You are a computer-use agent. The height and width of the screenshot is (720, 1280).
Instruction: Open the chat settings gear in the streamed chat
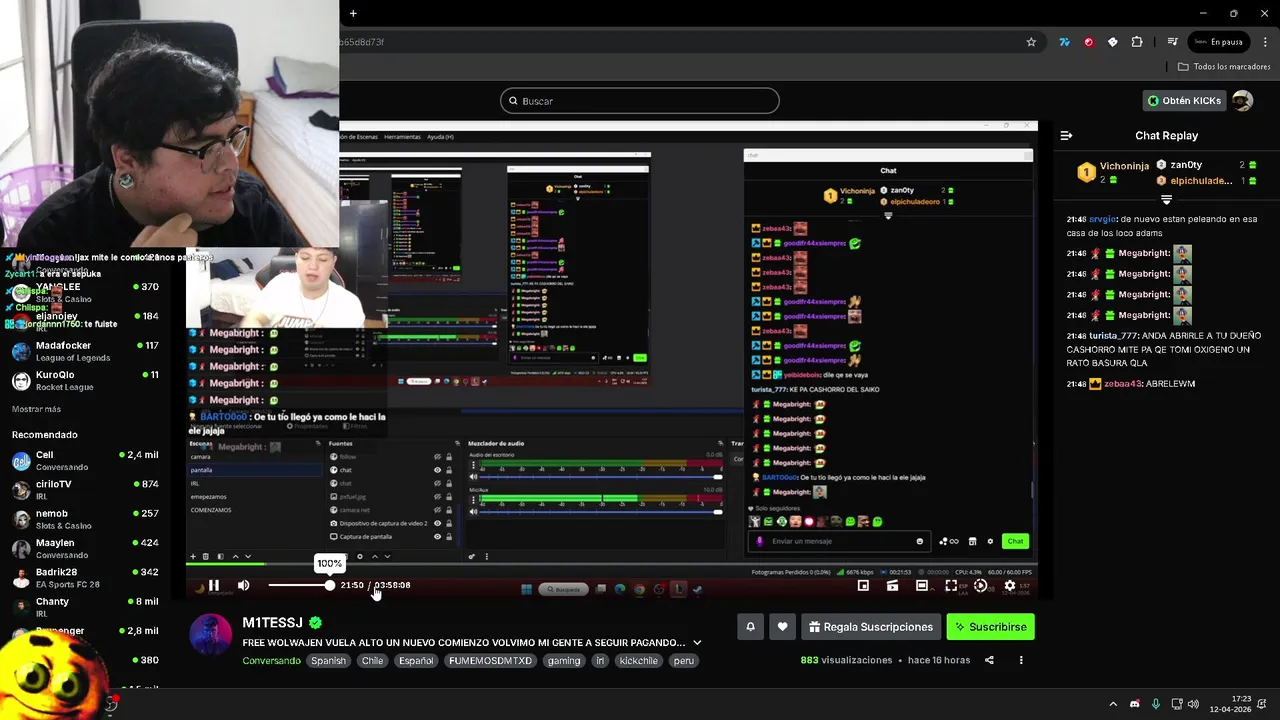click(990, 542)
